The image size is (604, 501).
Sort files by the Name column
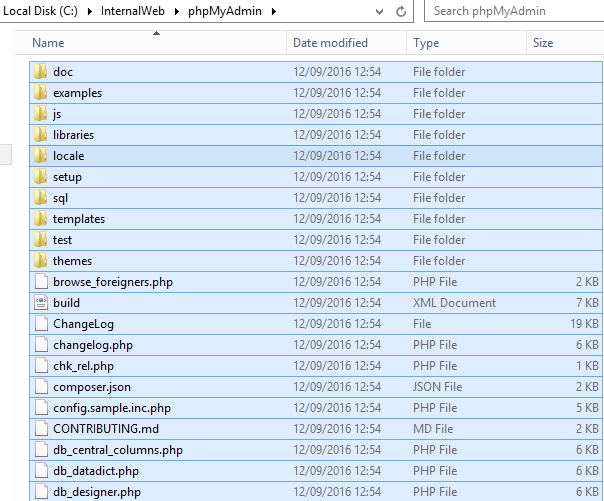pos(150,42)
